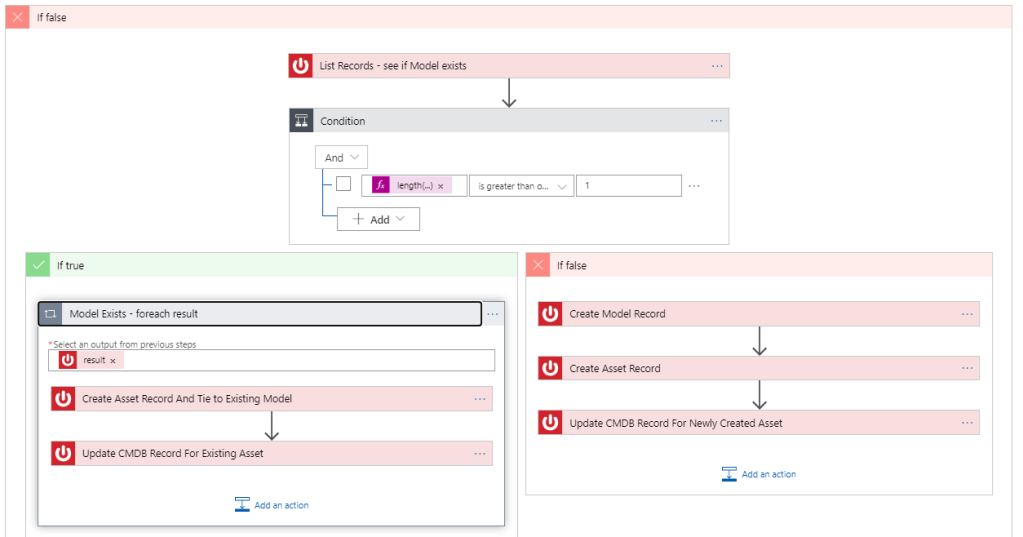The image size is (1023, 537).
Task: Open ellipsis menu for Create Asset Record
Action: pos(967,368)
